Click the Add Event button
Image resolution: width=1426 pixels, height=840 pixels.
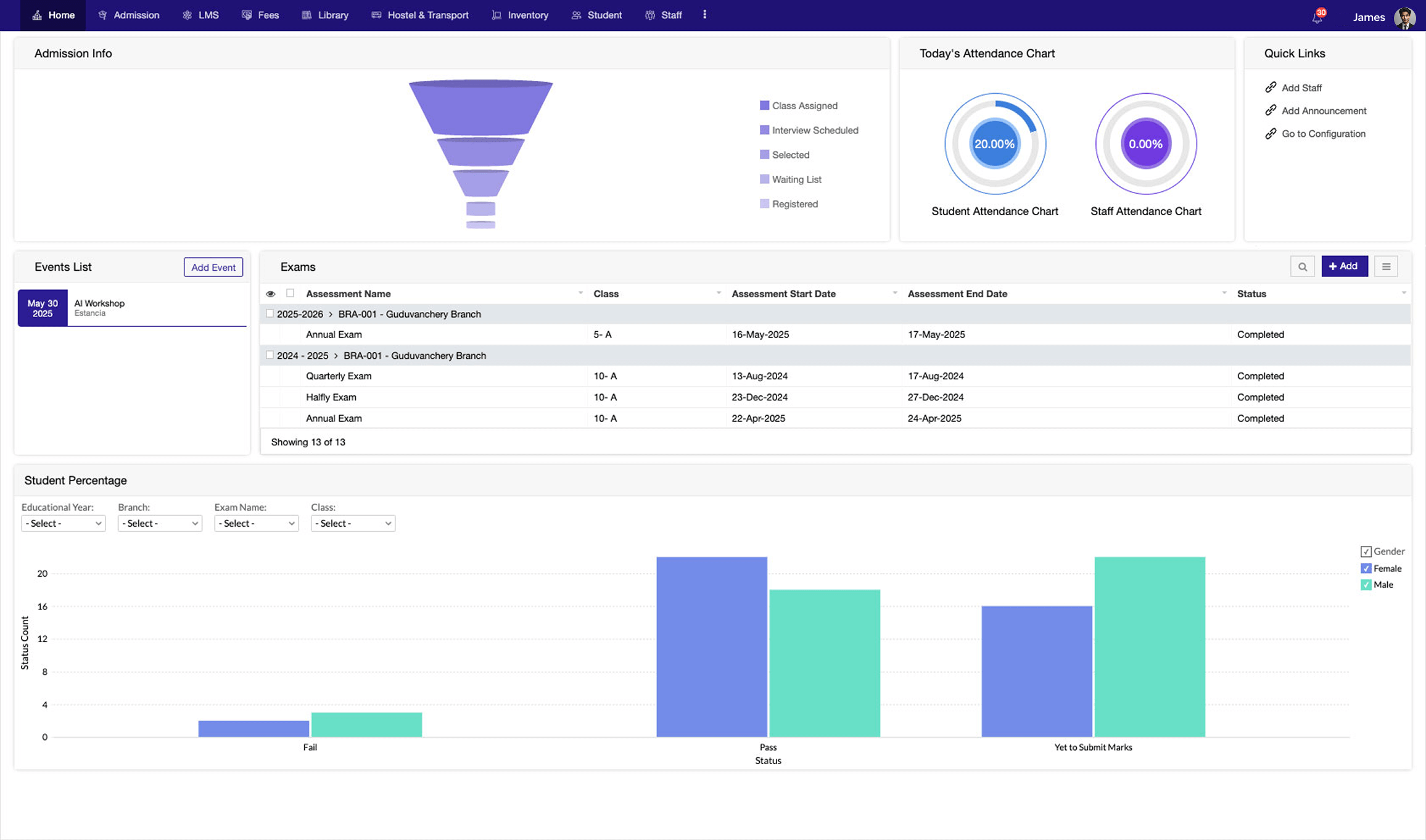coord(213,267)
